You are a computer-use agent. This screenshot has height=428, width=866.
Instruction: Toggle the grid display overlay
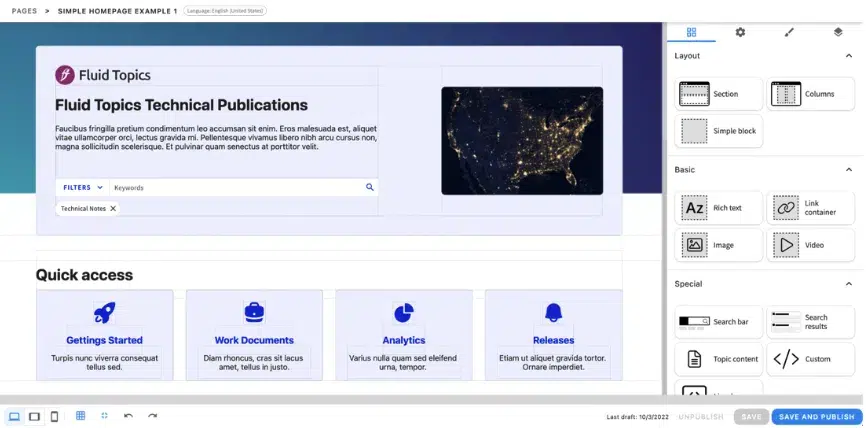coord(81,416)
